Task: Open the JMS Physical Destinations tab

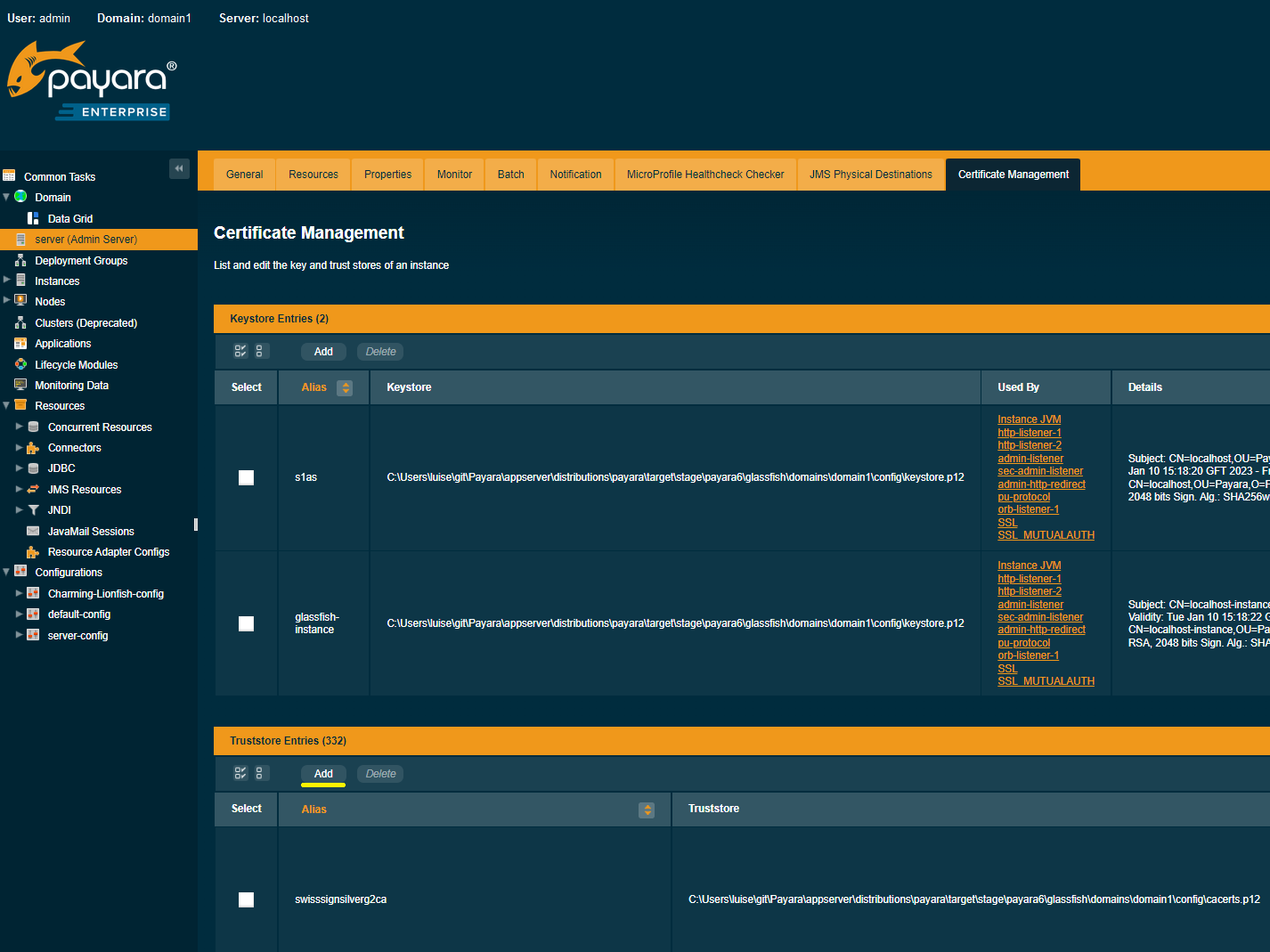Action: [870, 174]
